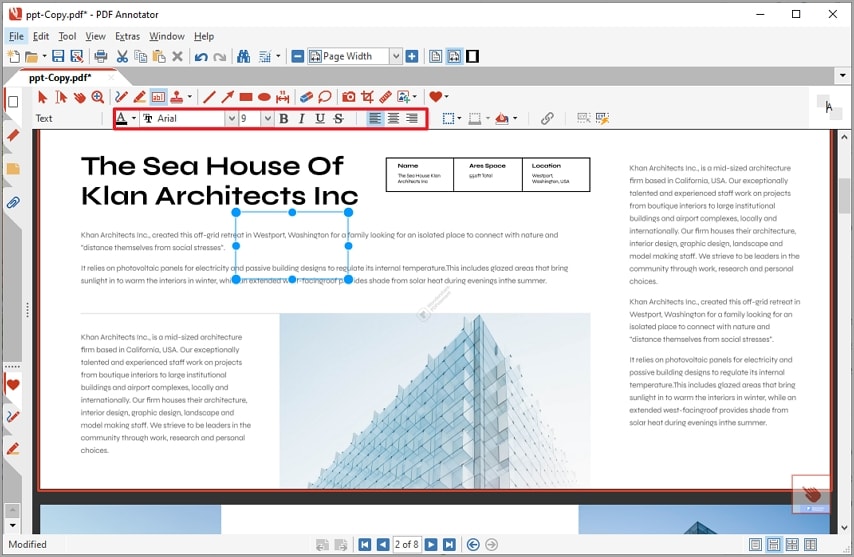
Task: Insert a link with the chain icon
Action: coord(547,118)
